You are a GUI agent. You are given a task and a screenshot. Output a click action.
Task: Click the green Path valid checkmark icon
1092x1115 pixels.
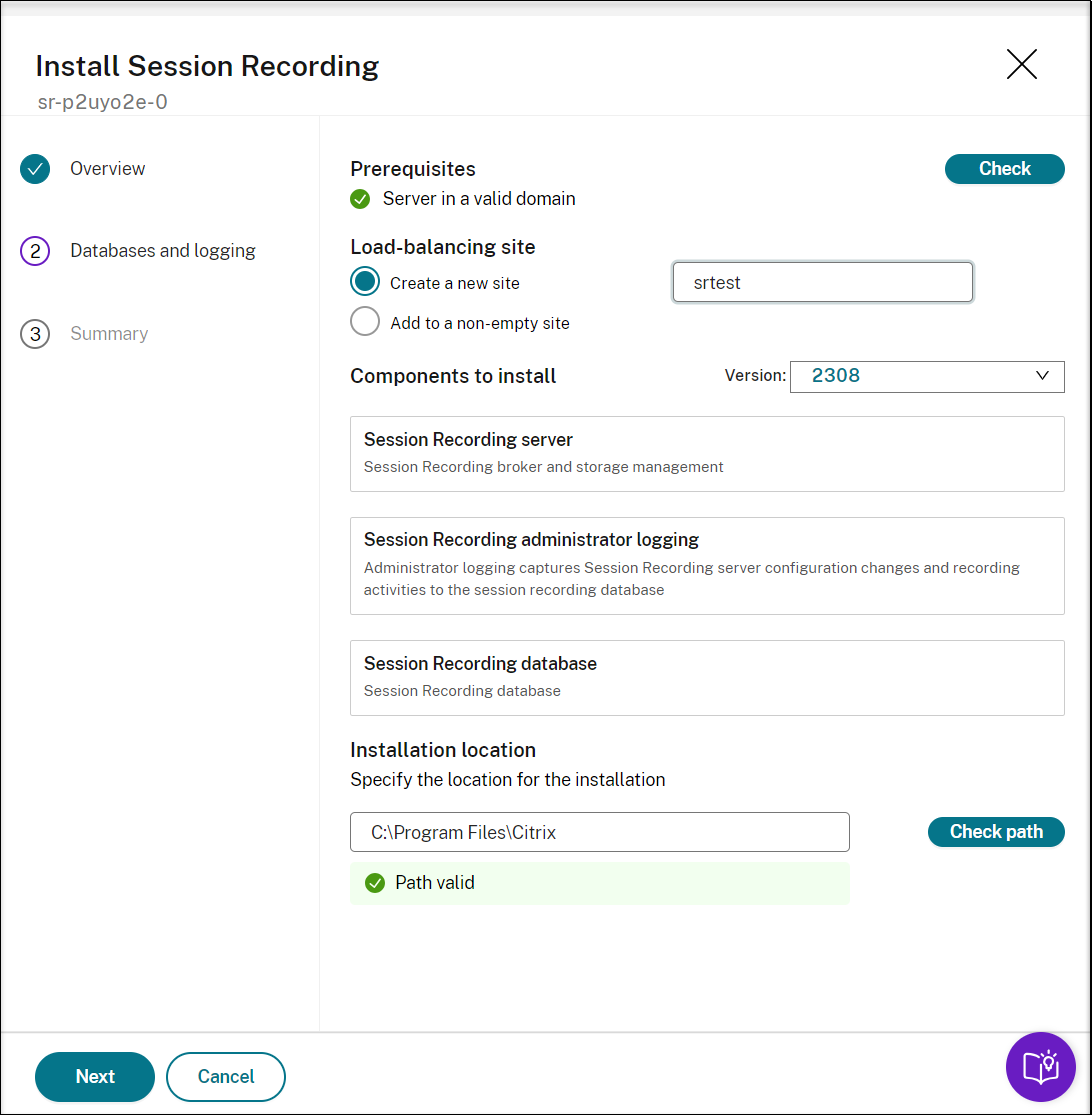click(375, 883)
